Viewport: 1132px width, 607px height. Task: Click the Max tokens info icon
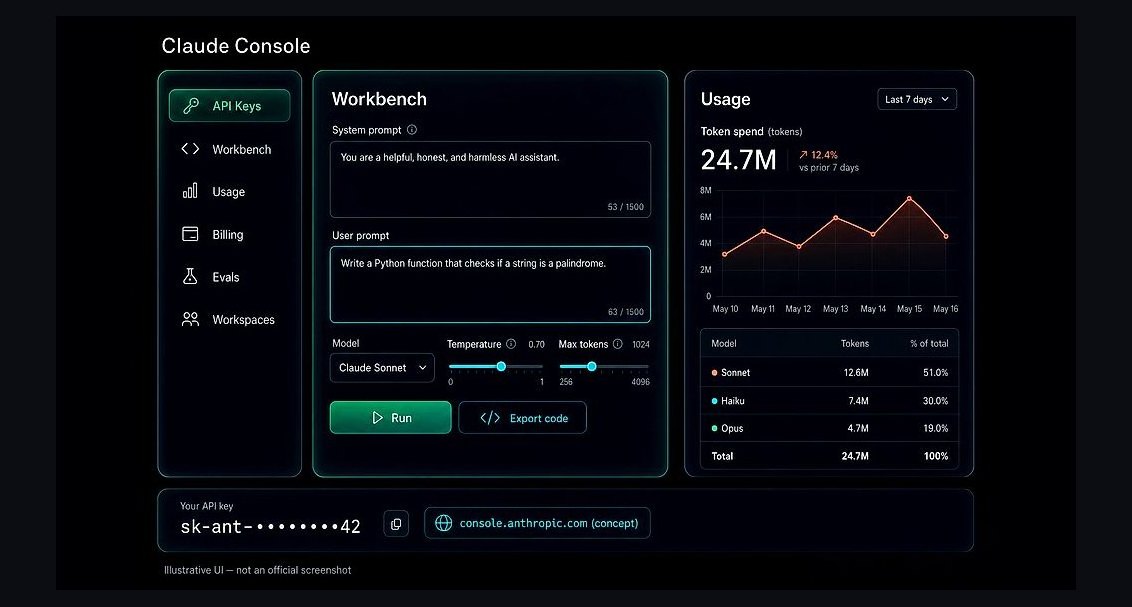coord(617,344)
